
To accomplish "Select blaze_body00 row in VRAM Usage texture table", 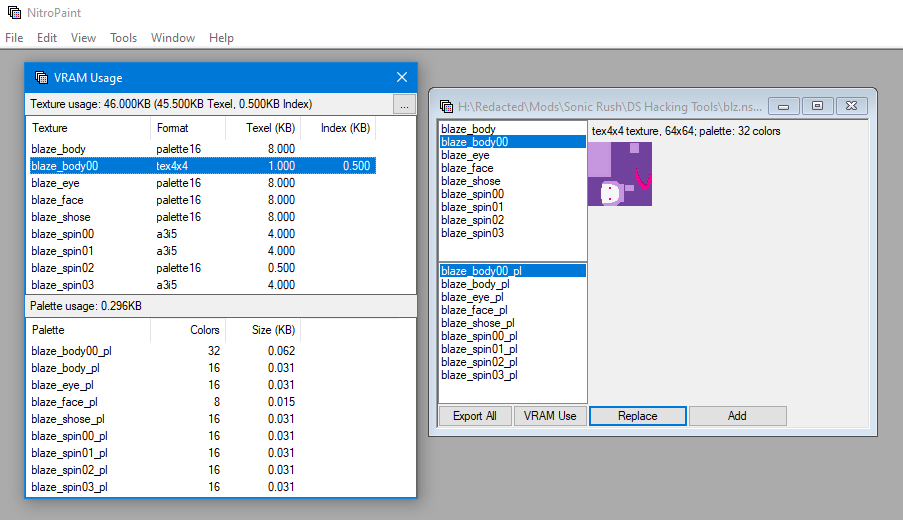I will 203,166.
